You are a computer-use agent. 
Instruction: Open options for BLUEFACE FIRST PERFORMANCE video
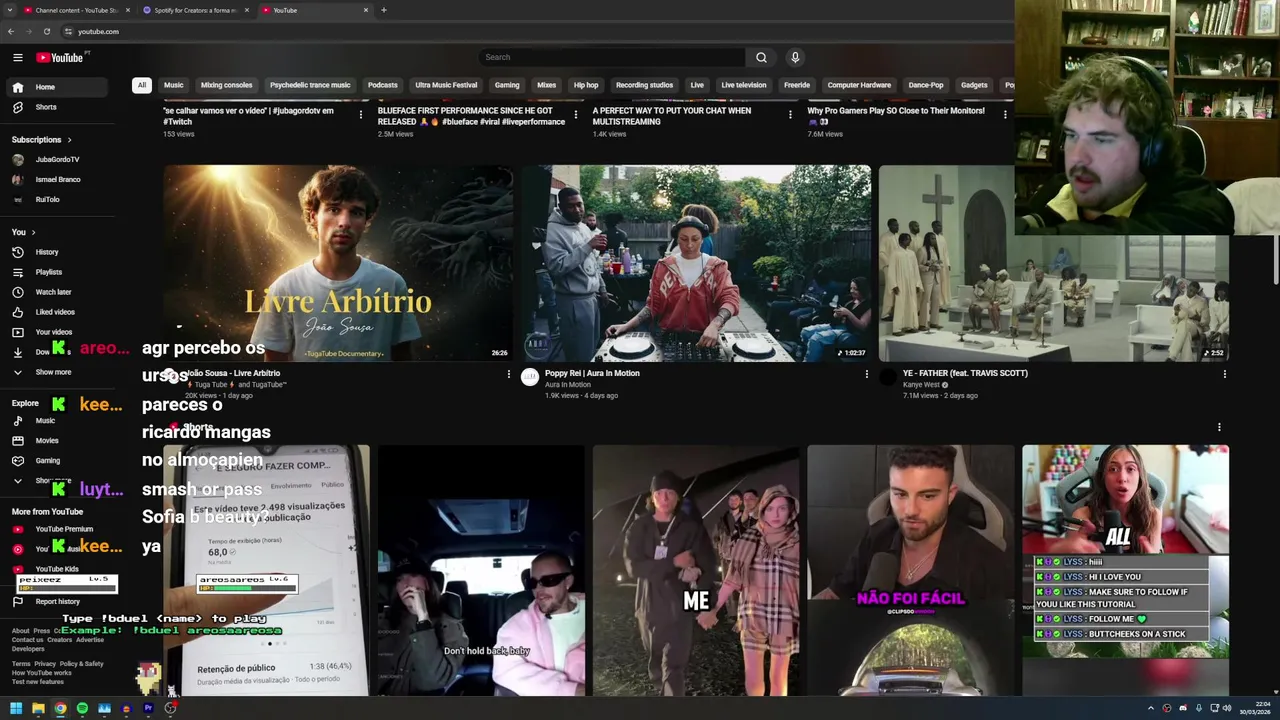(x=575, y=115)
